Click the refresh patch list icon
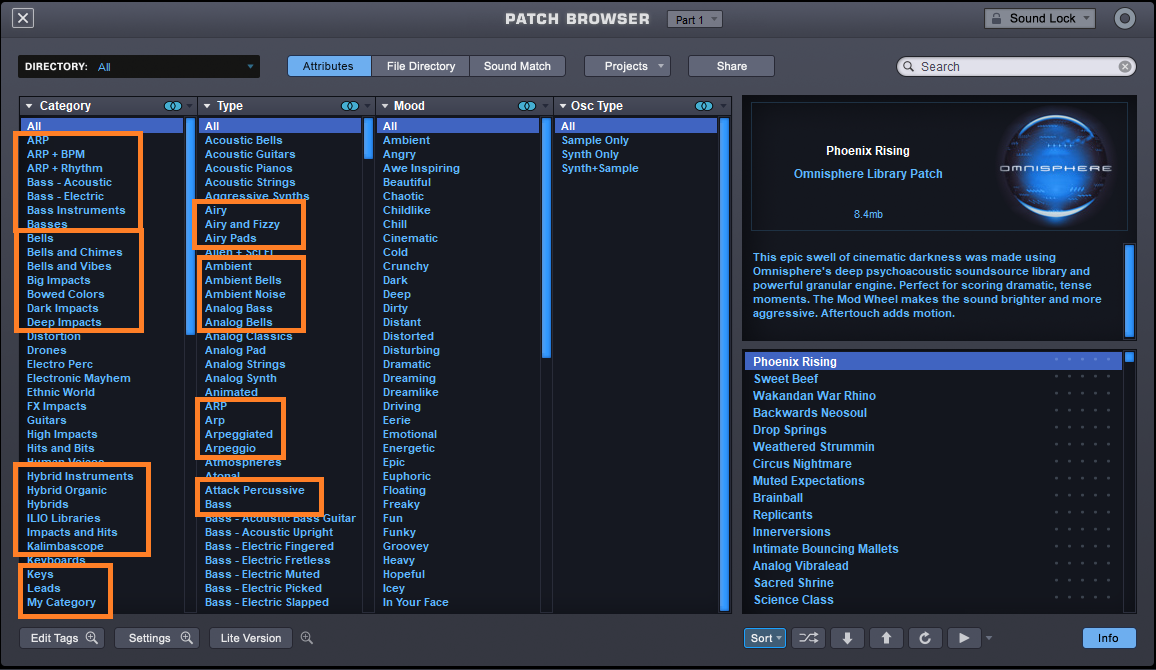The width and height of the screenshot is (1156, 670). coord(925,637)
